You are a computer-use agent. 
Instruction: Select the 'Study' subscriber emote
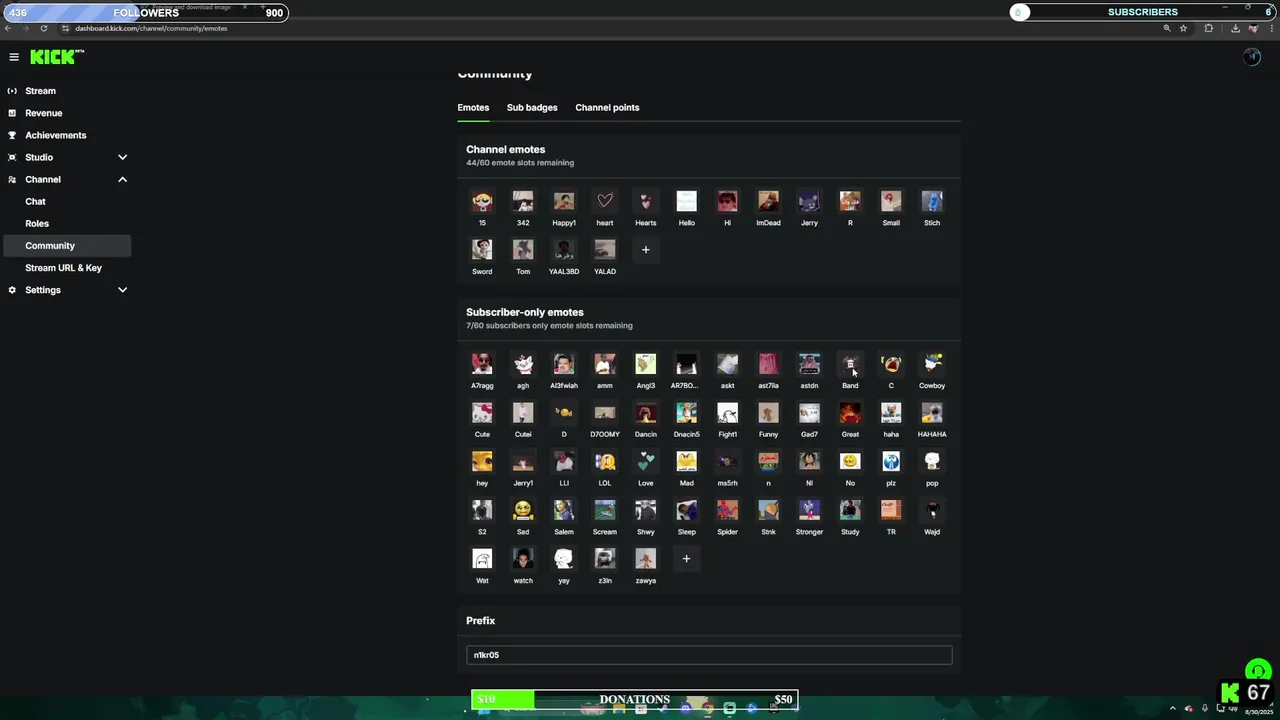(x=850, y=511)
